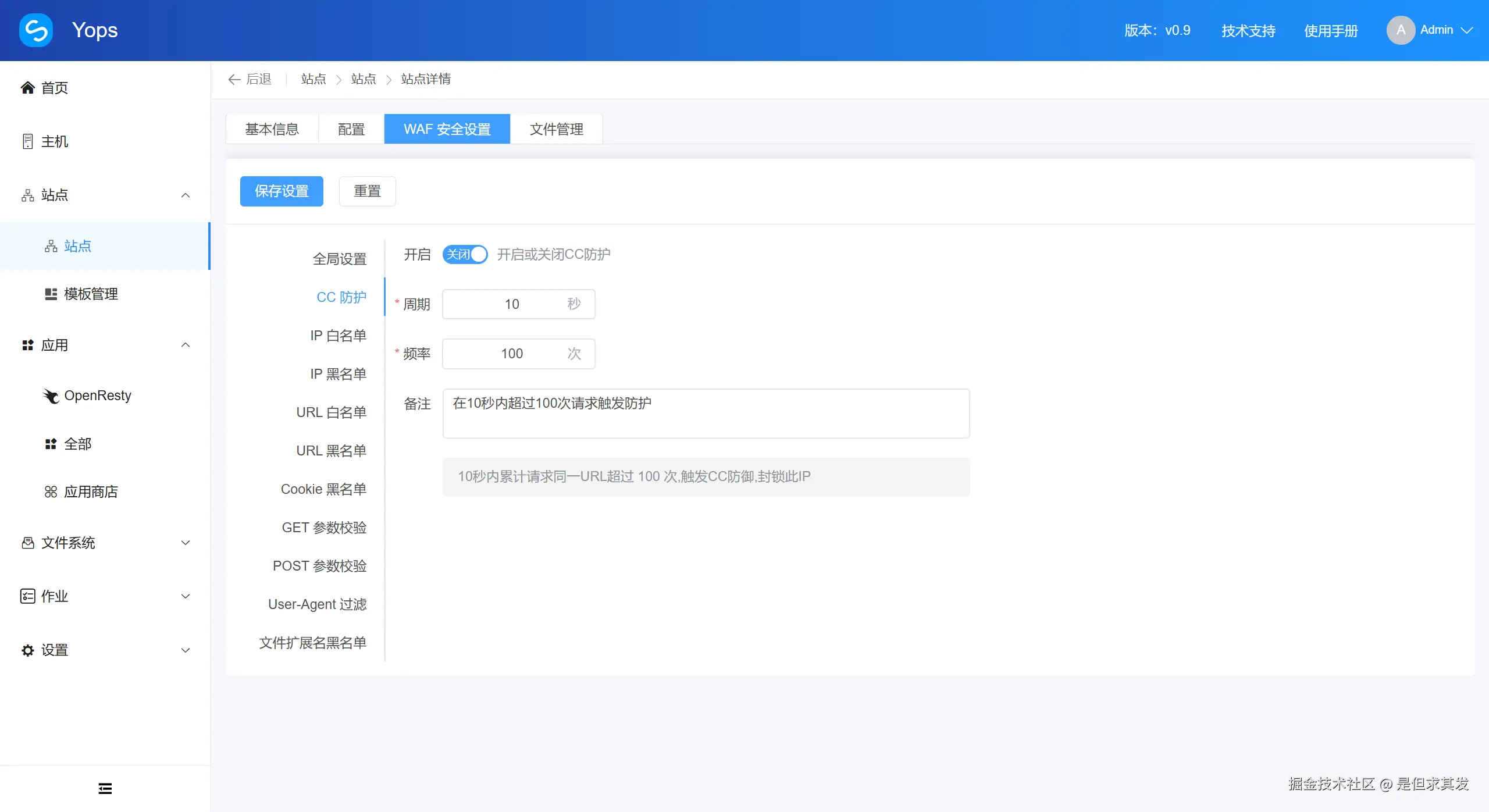The image size is (1489, 812).
Task: Click the home icon beside 首页
Action: tap(27, 88)
